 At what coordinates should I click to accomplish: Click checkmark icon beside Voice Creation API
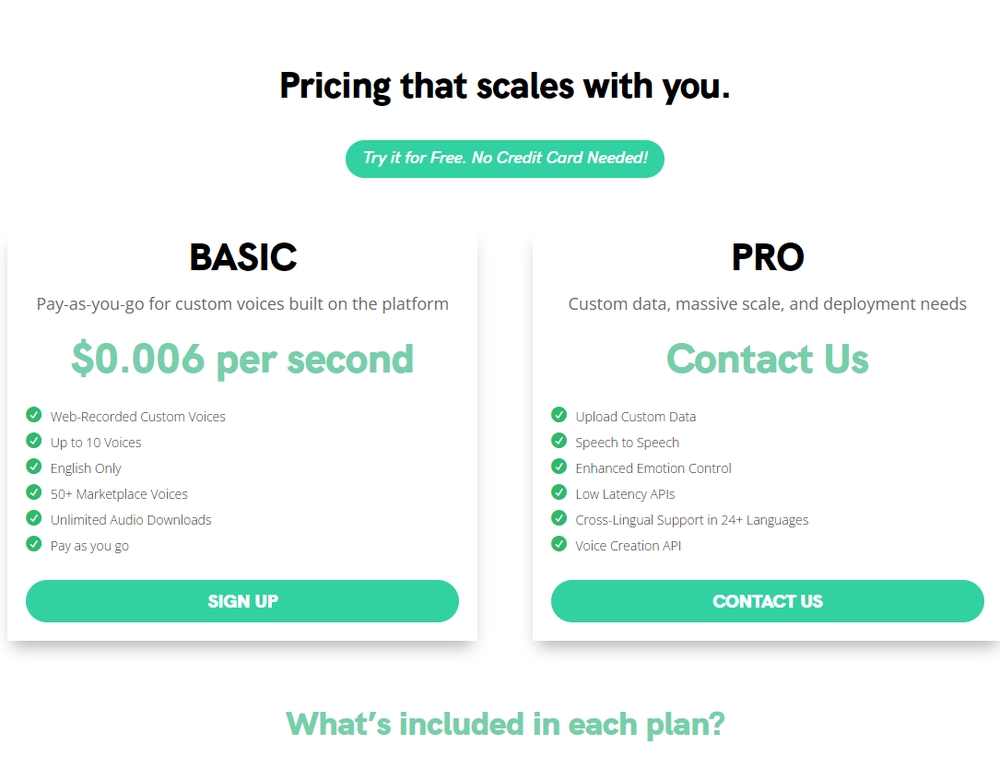point(559,545)
